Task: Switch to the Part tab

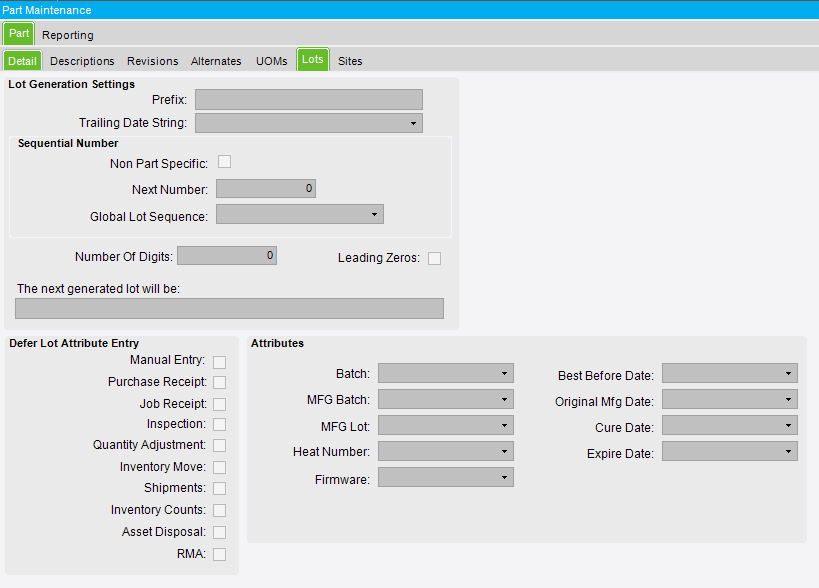Action: point(19,34)
